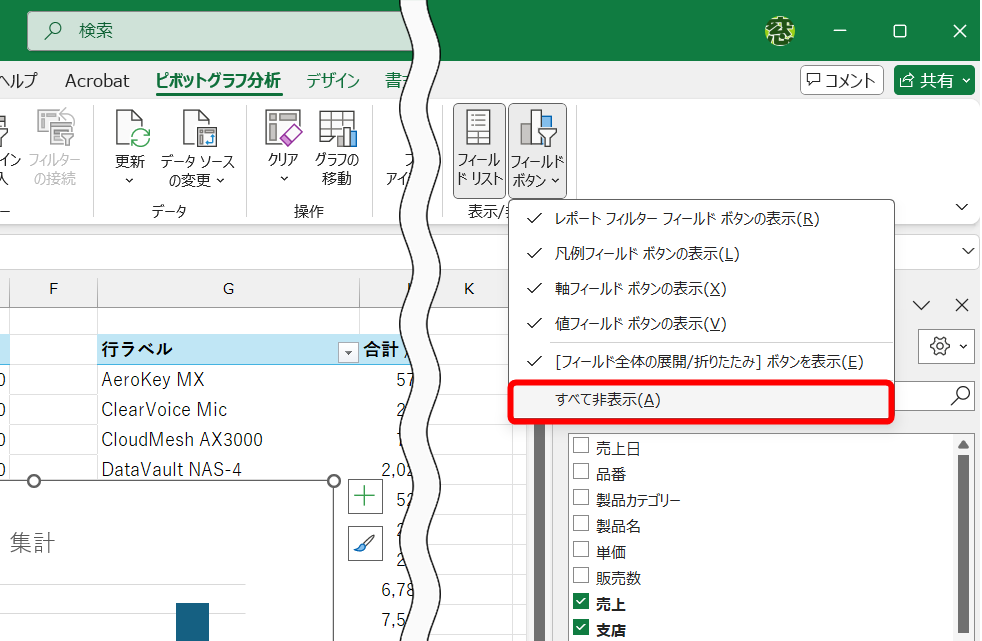
Task: Switch to the デザイン ribbon tab
Action: tap(333, 80)
